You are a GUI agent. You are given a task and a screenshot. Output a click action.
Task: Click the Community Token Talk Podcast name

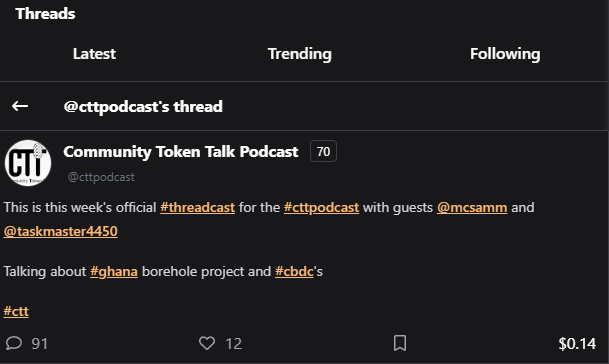click(181, 152)
